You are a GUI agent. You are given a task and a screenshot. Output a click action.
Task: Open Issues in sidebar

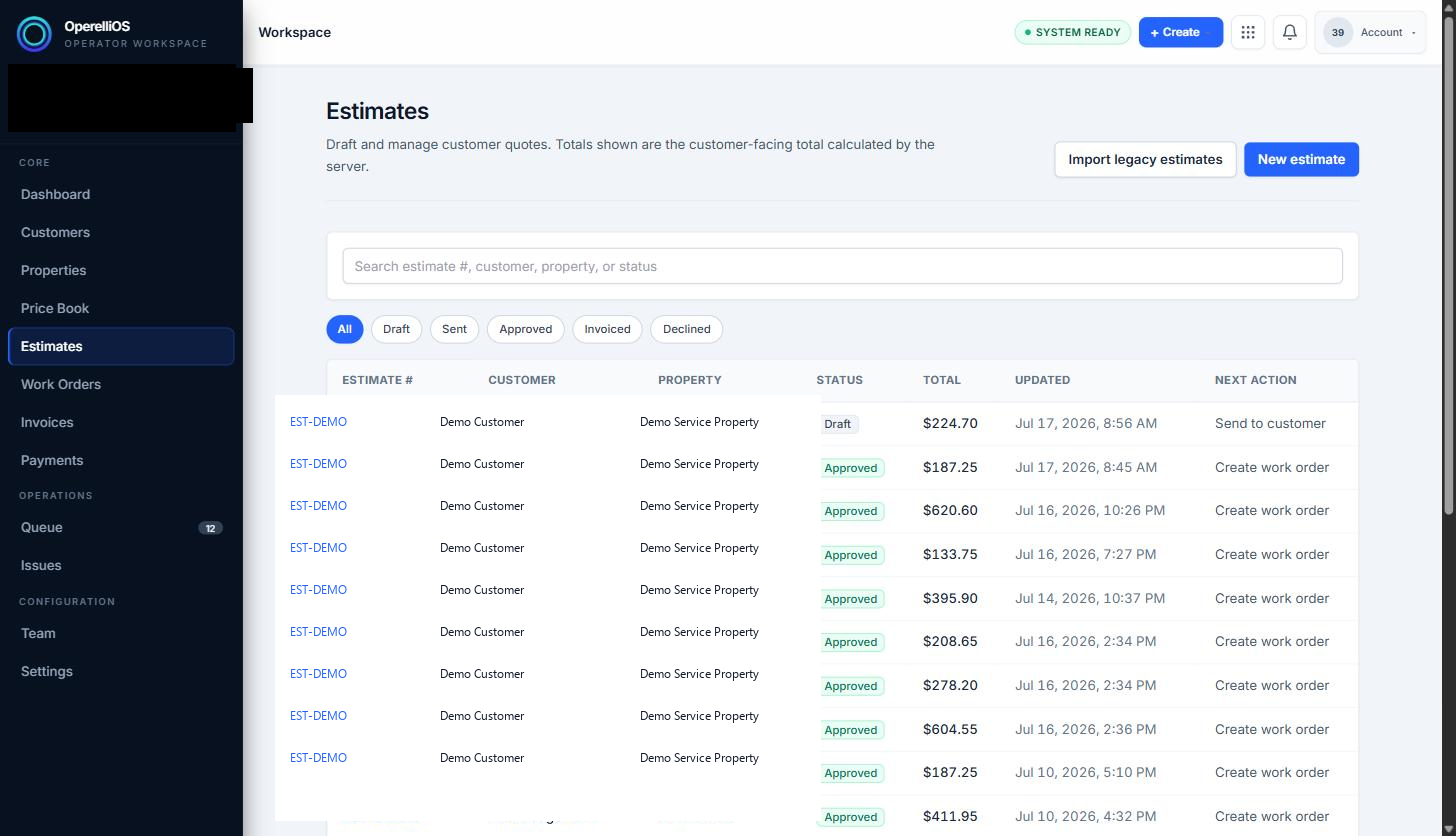(x=121, y=565)
